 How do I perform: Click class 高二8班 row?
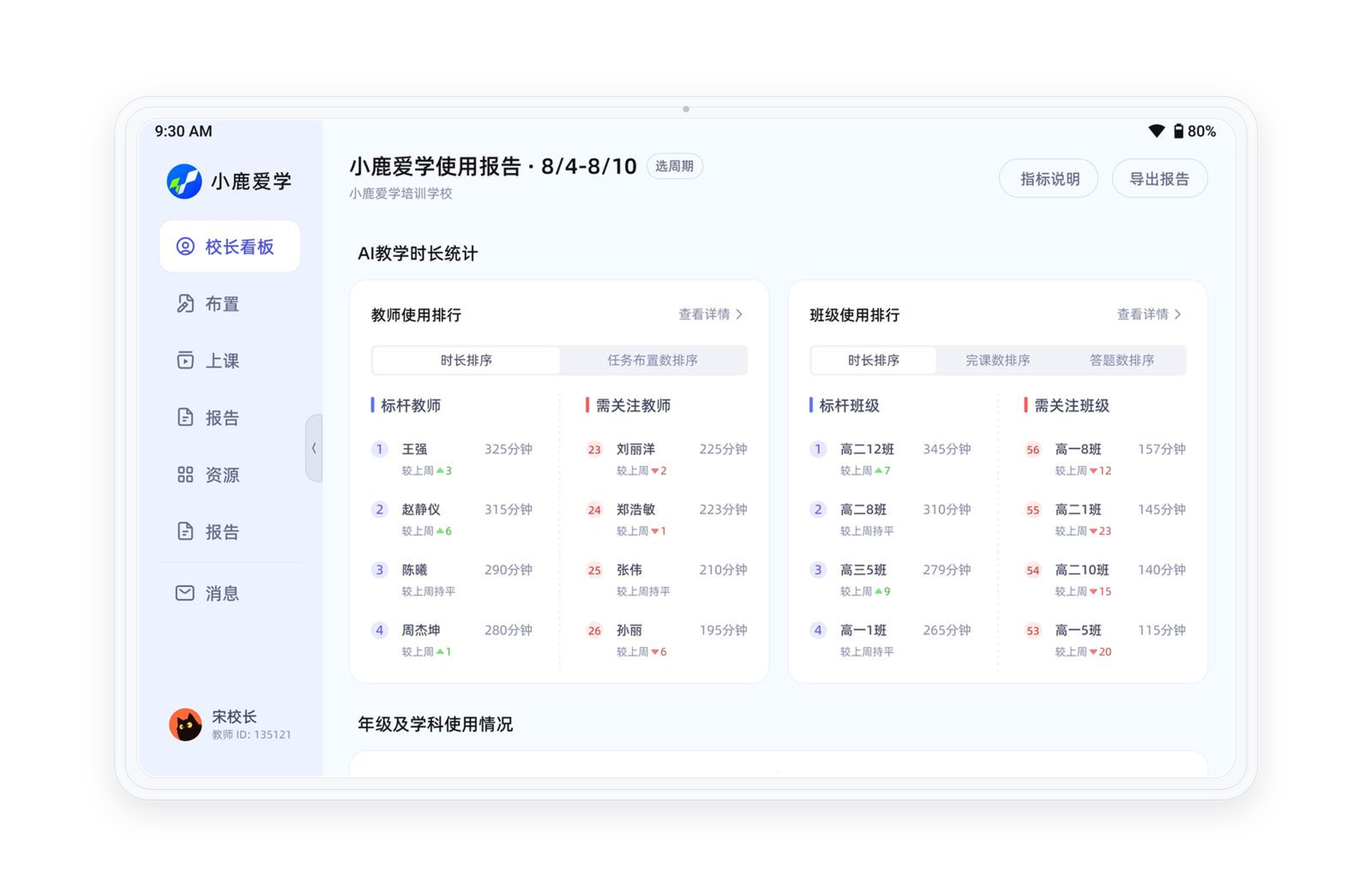(x=890, y=519)
